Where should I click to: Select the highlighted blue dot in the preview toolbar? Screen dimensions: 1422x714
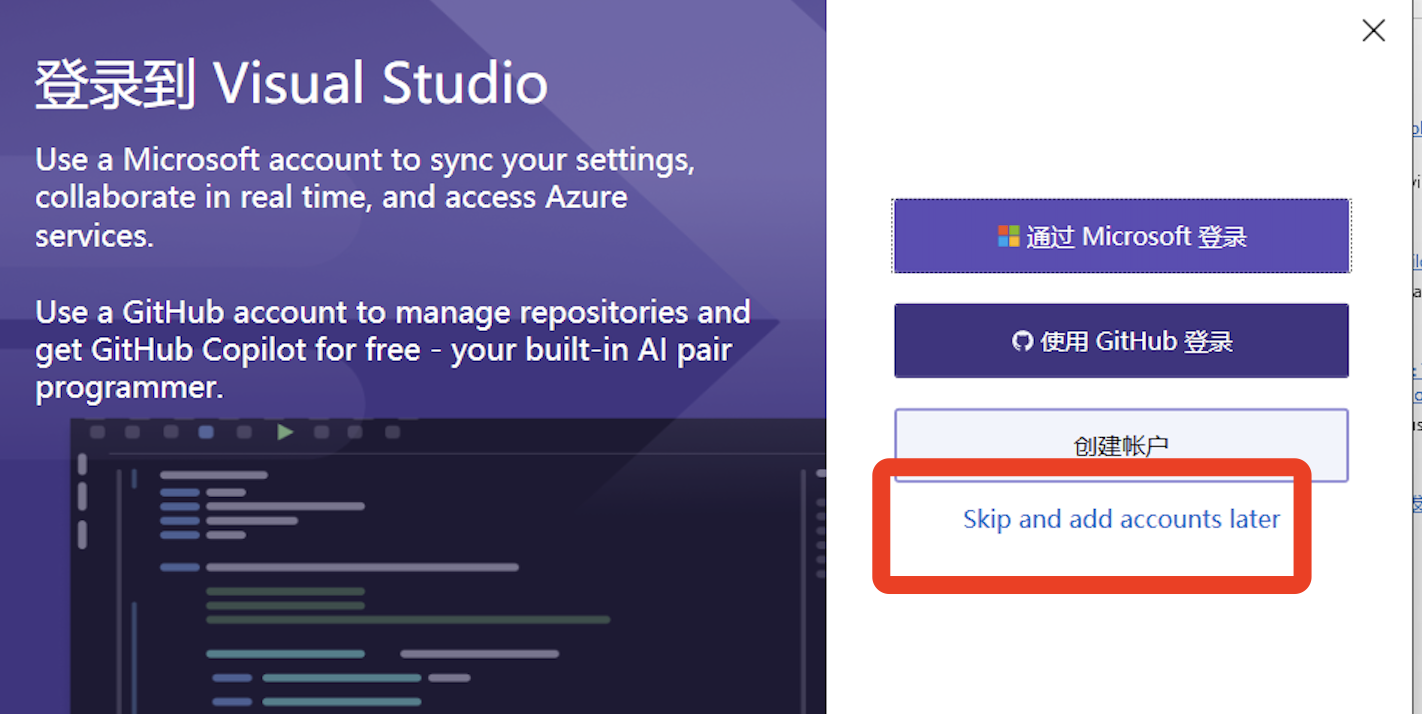204,432
